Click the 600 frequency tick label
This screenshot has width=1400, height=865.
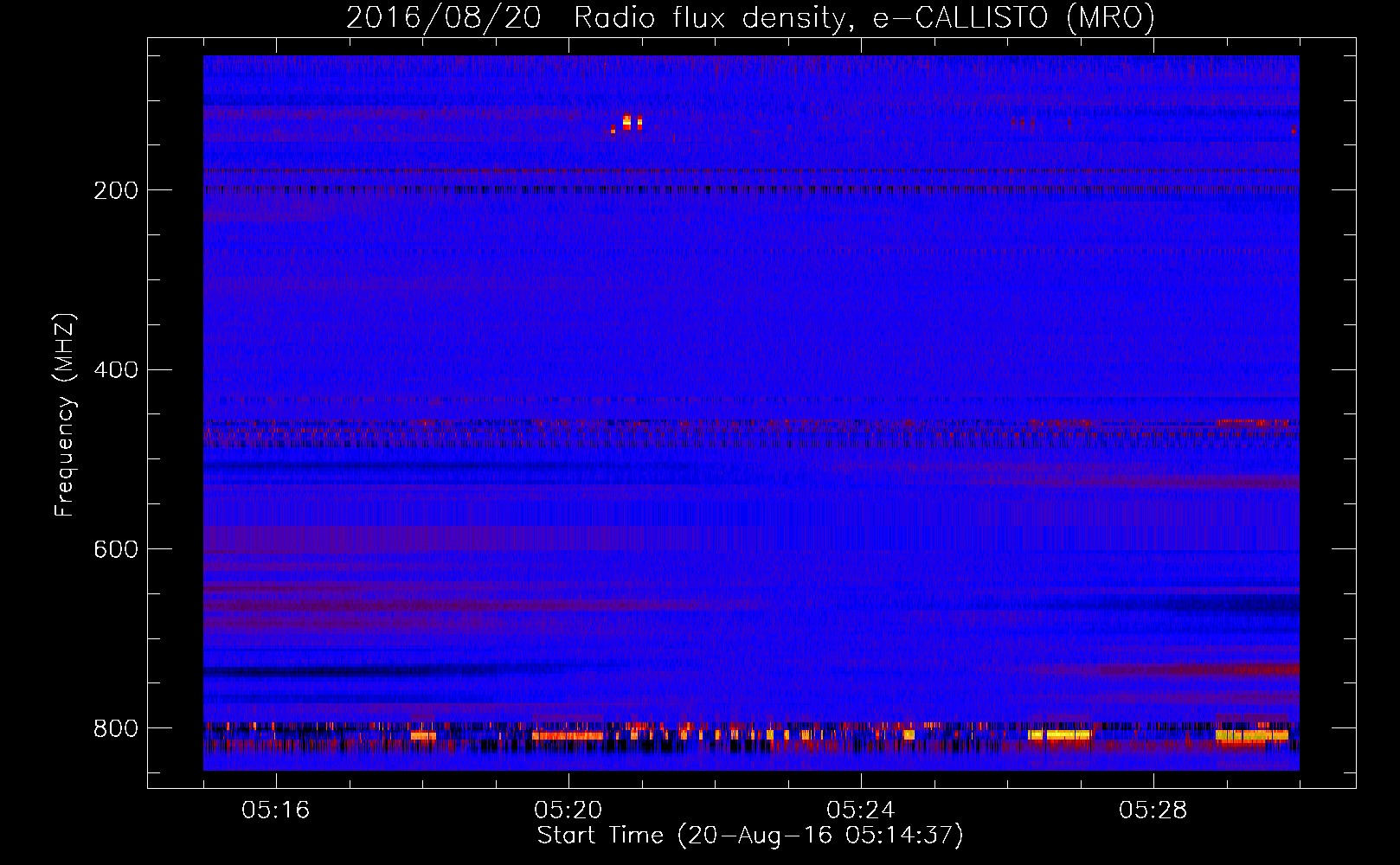tap(116, 550)
